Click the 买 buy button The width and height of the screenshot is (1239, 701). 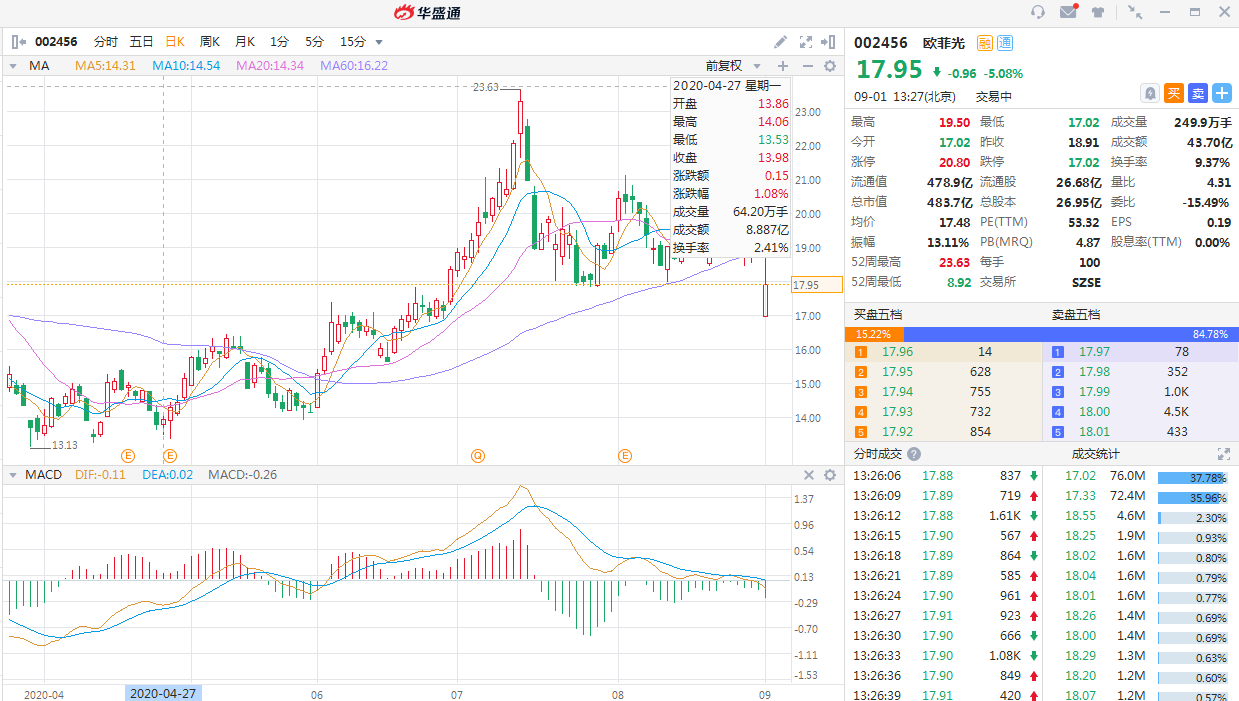(x=1174, y=93)
